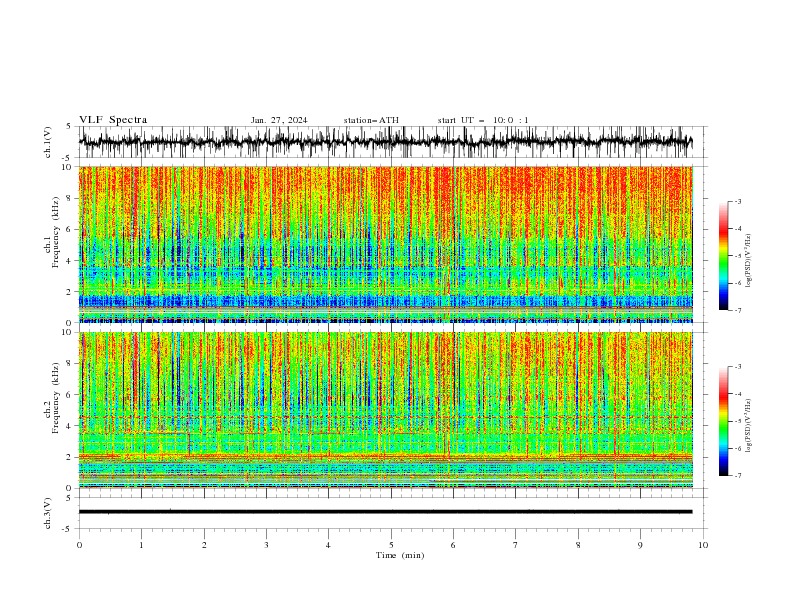Click the ch.1 "Frequency (kHz)" axis label
792x612 pixels.
(x=56, y=232)
